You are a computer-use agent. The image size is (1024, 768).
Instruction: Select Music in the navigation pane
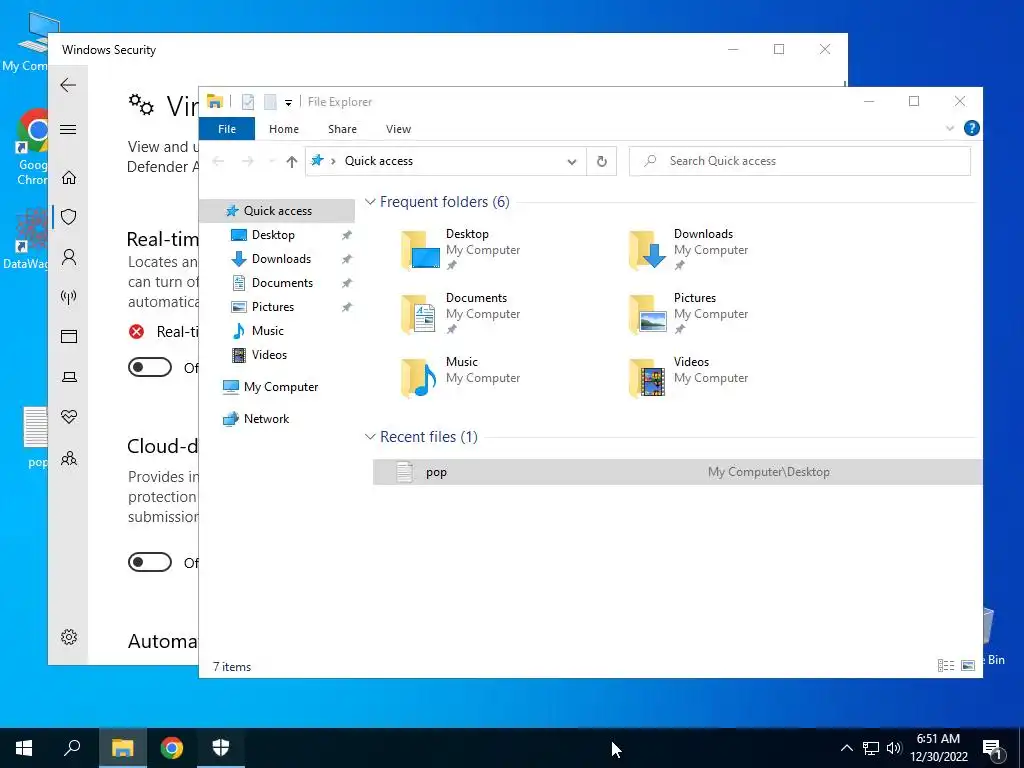[x=267, y=330]
